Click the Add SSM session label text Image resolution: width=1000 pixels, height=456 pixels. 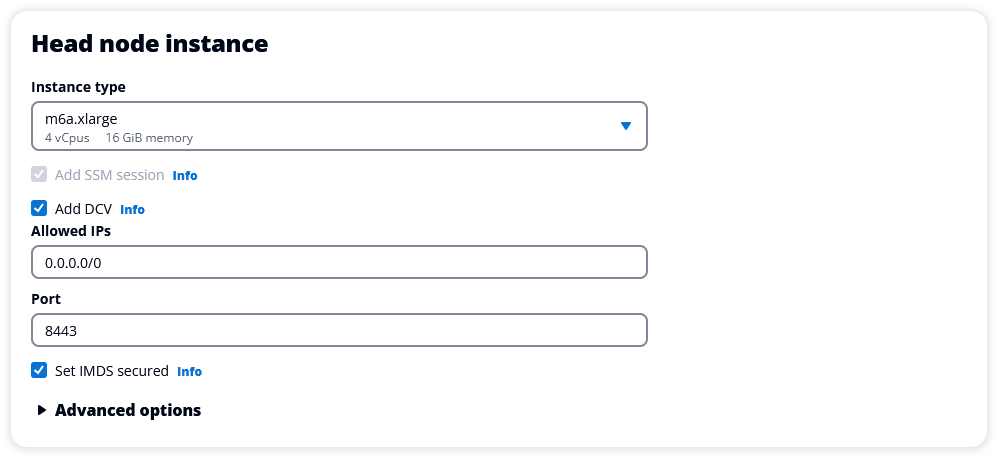tap(109, 175)
